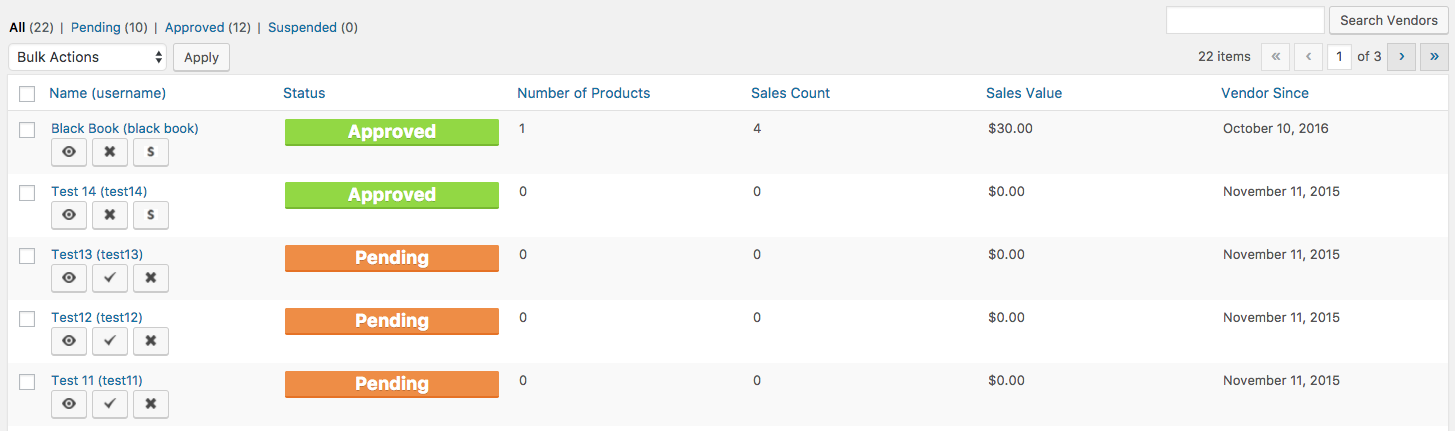Go to next page of vendors
This screenshot has height=431, width=1455.
click(x=1402, y=57)
